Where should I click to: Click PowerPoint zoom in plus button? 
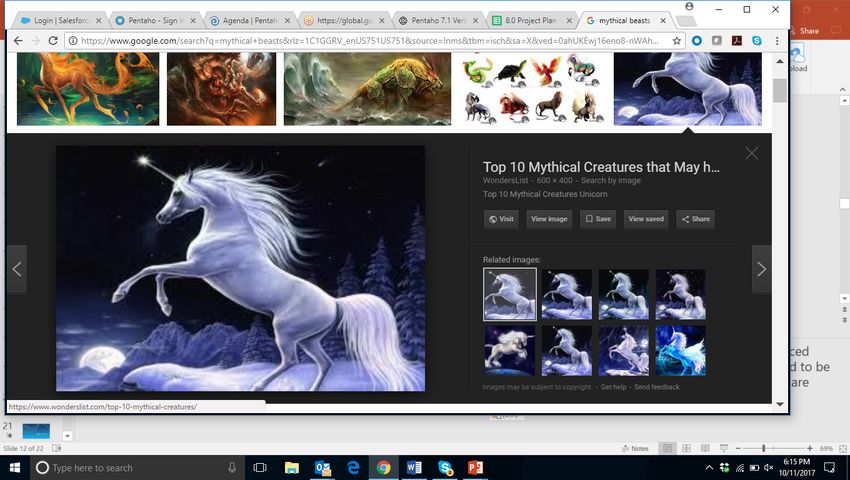809,449
